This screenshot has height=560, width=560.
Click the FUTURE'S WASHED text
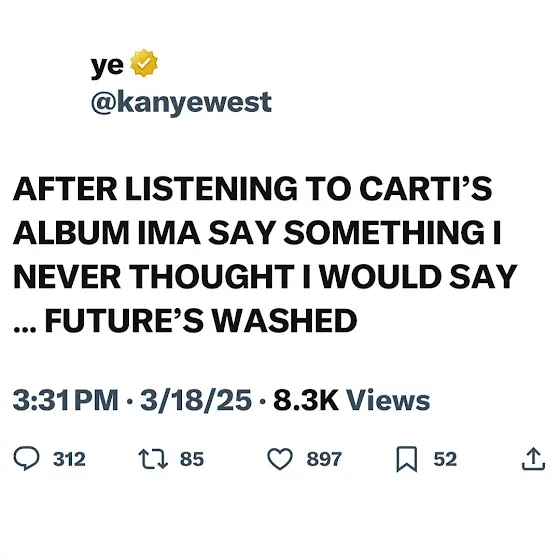[201, 320]
